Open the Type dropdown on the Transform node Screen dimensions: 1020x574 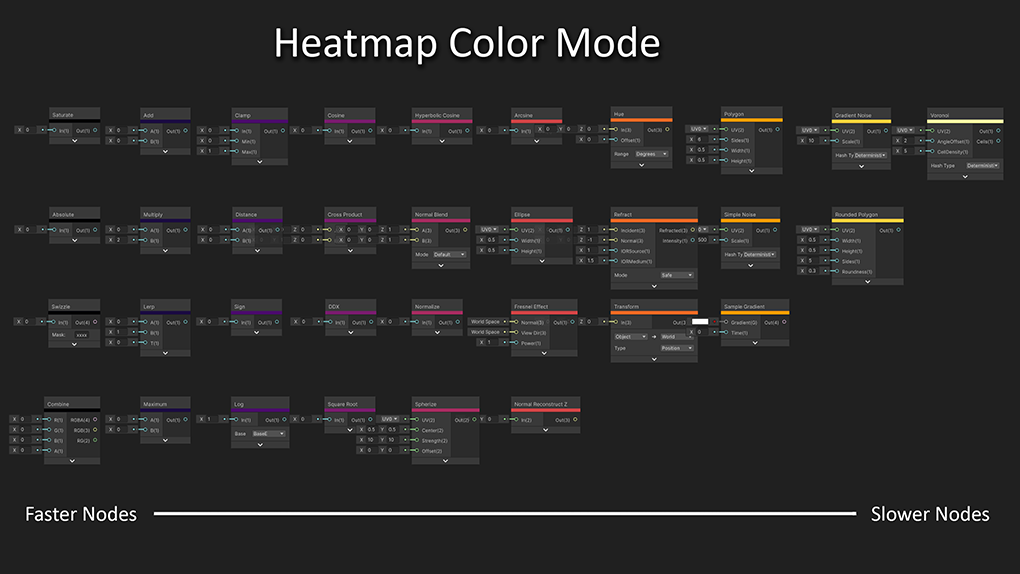(x=675, y=348)
